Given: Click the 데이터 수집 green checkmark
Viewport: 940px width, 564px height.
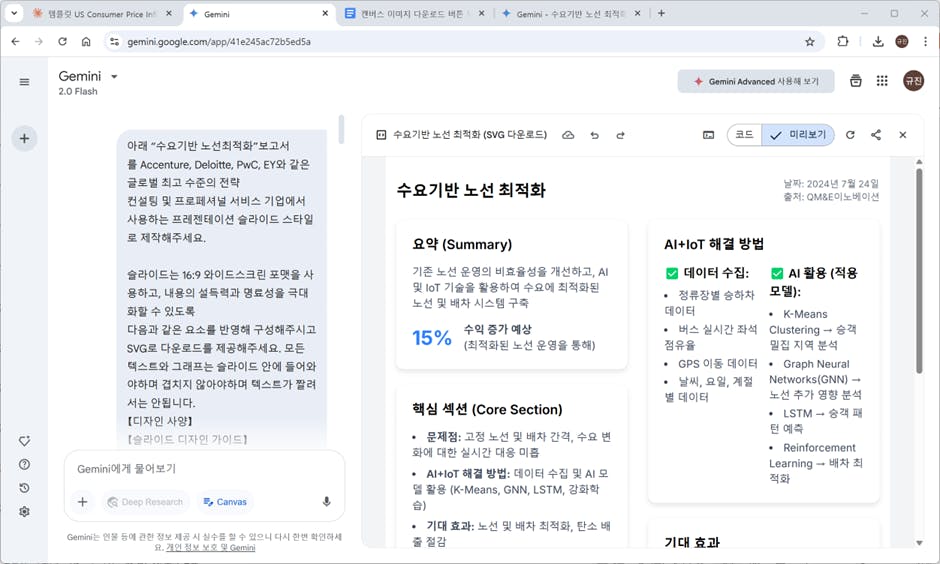Looking at the screenshot, I should [x=671, y=273].
